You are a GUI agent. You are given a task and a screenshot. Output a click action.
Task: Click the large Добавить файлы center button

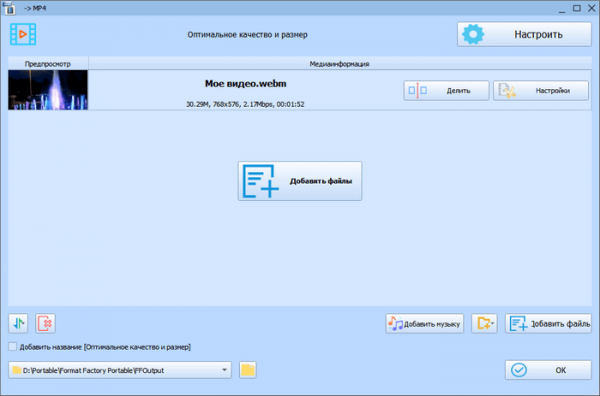coord(300,181)
